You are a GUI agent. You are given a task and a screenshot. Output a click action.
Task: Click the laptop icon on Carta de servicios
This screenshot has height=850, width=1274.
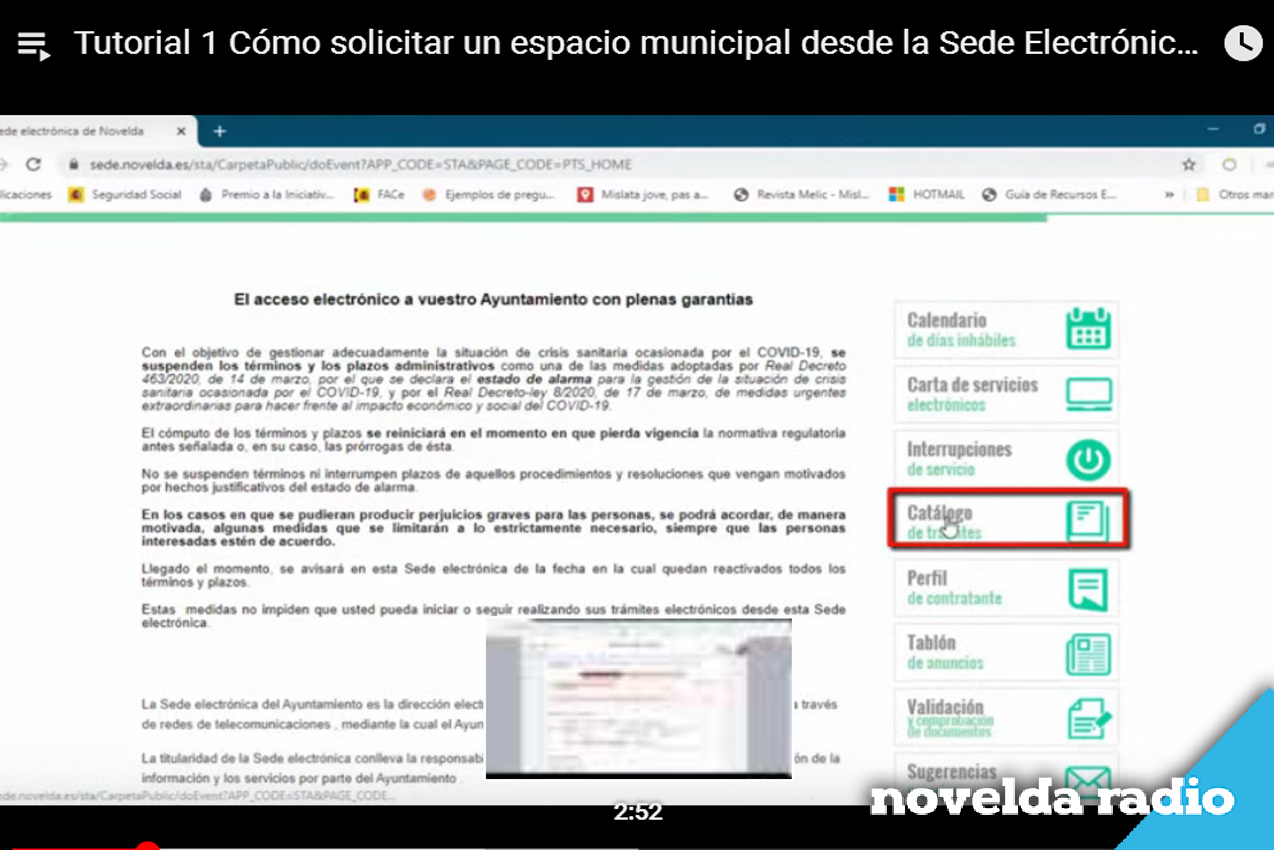[x=1088, y=394]
